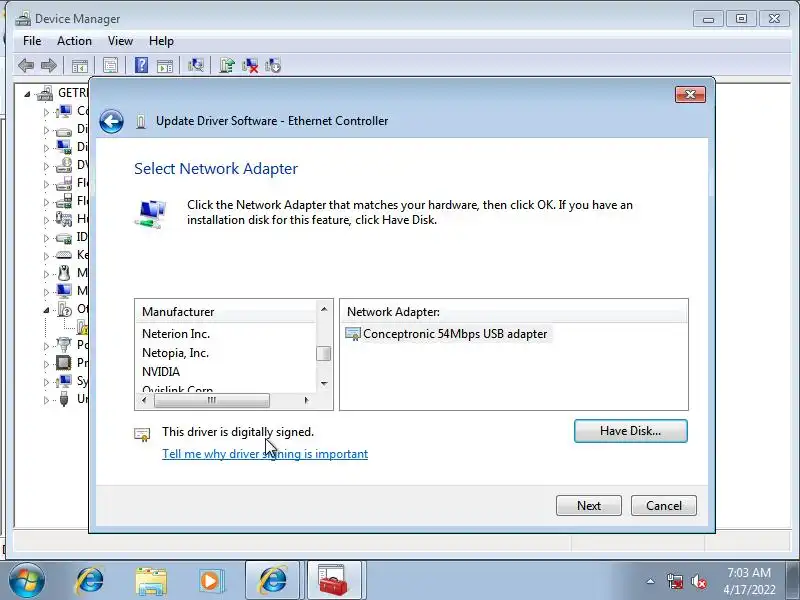800x600 pixels.
Task: Click the Manufacturer column header
Action: 226,312
